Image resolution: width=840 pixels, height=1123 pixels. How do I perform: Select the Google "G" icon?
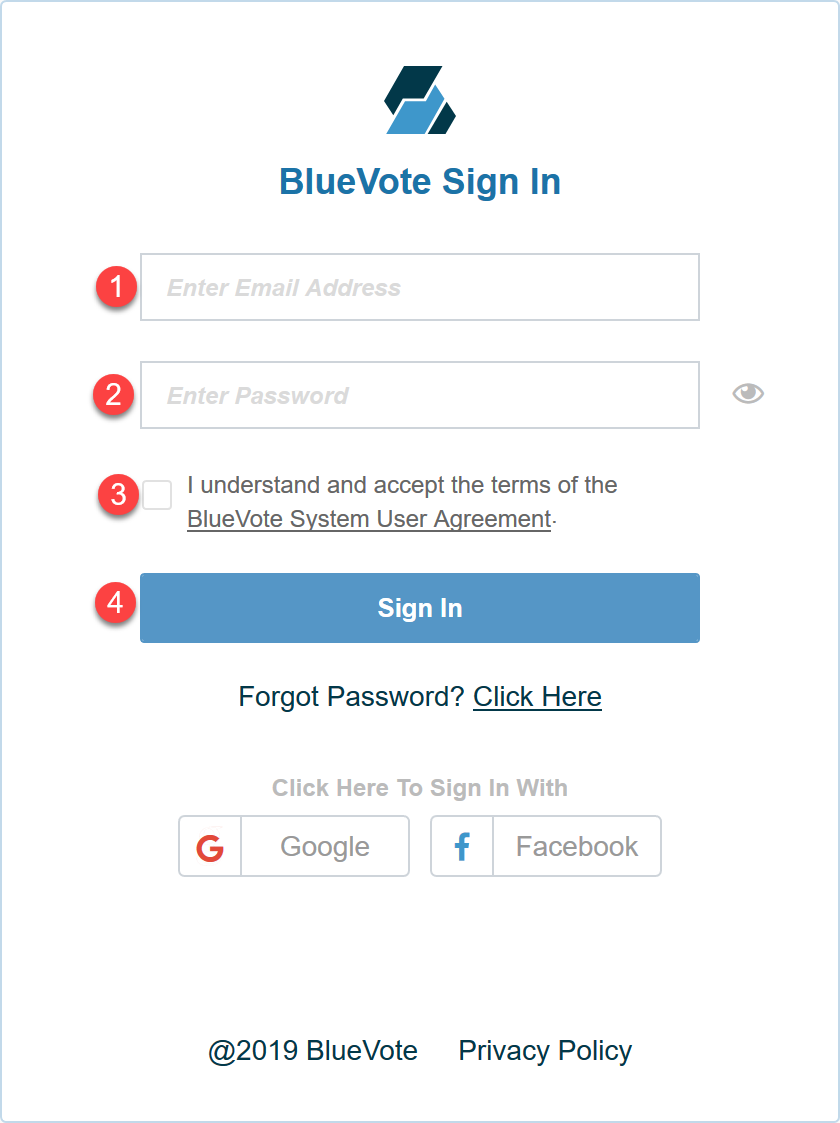point(209,846)
